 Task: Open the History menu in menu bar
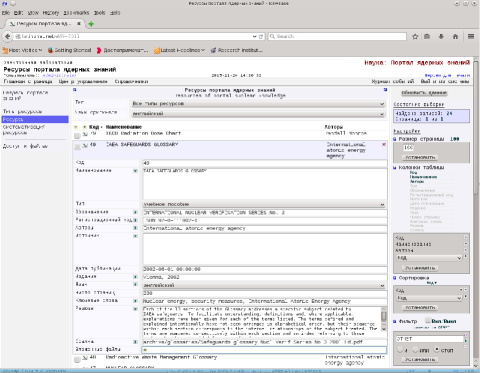pyautogui.click(x=51, y=13)
